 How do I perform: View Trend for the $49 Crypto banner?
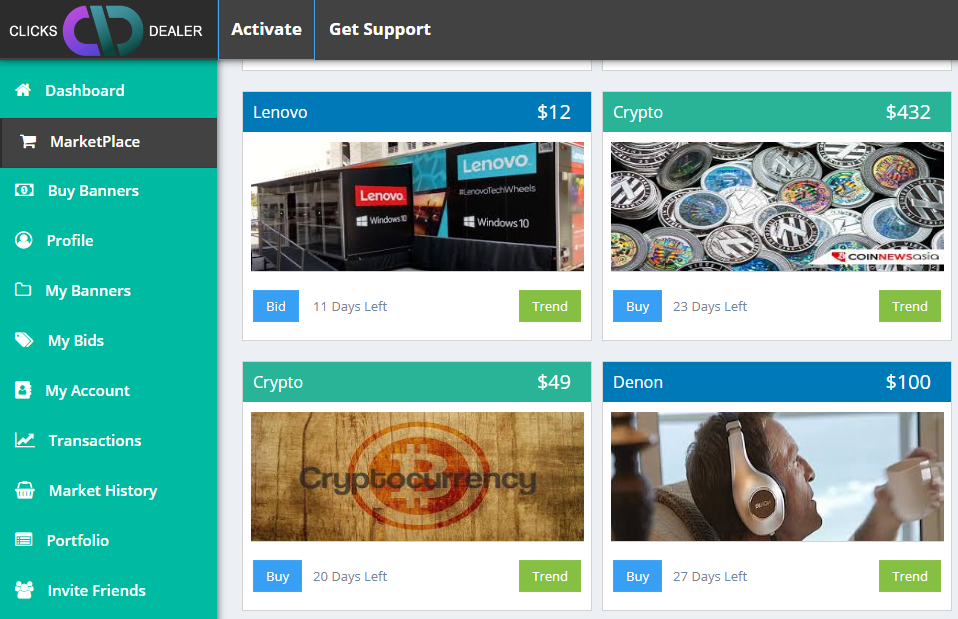click(x=550, y=576)
